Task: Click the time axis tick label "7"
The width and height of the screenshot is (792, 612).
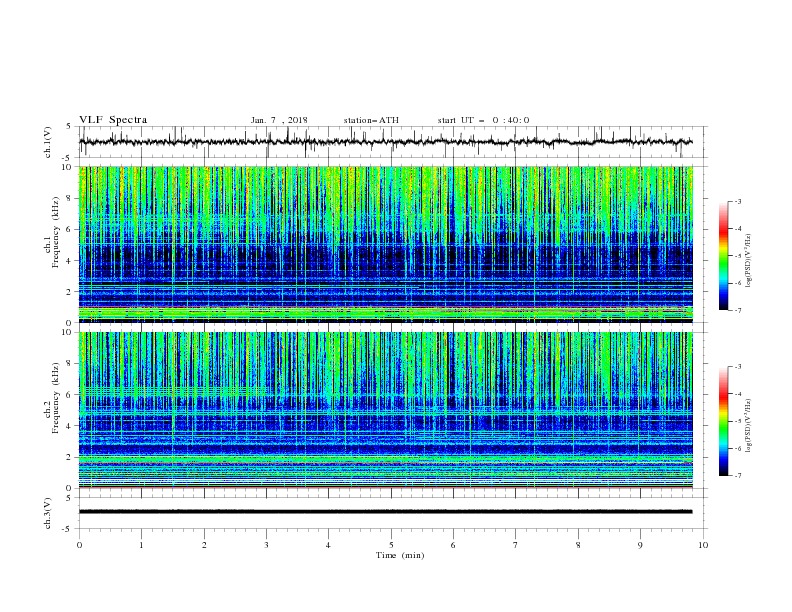Action: pyautogui.click(x=516, y=545)
